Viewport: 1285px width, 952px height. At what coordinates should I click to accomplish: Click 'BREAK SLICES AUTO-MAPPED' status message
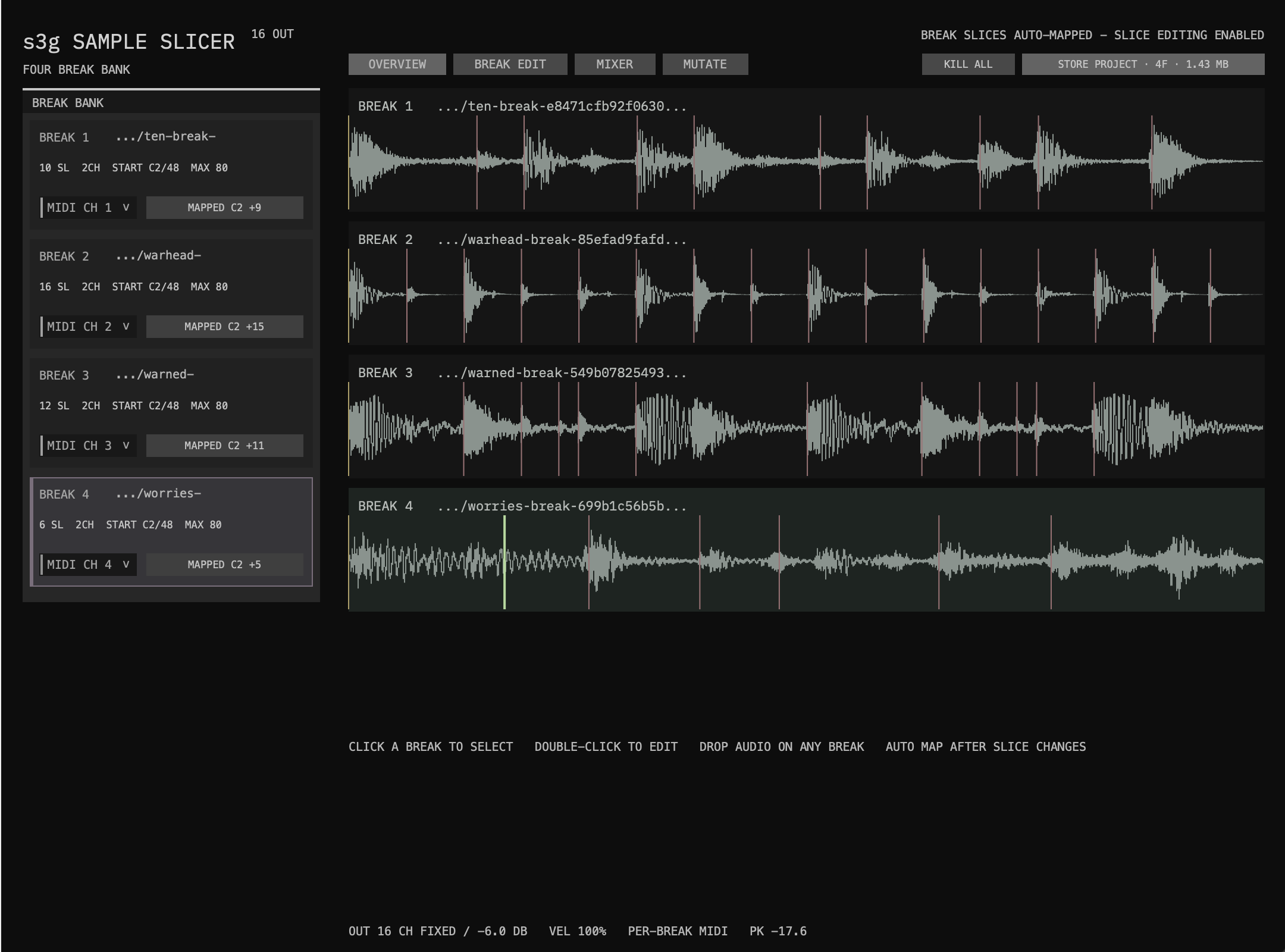(1007, 35)
